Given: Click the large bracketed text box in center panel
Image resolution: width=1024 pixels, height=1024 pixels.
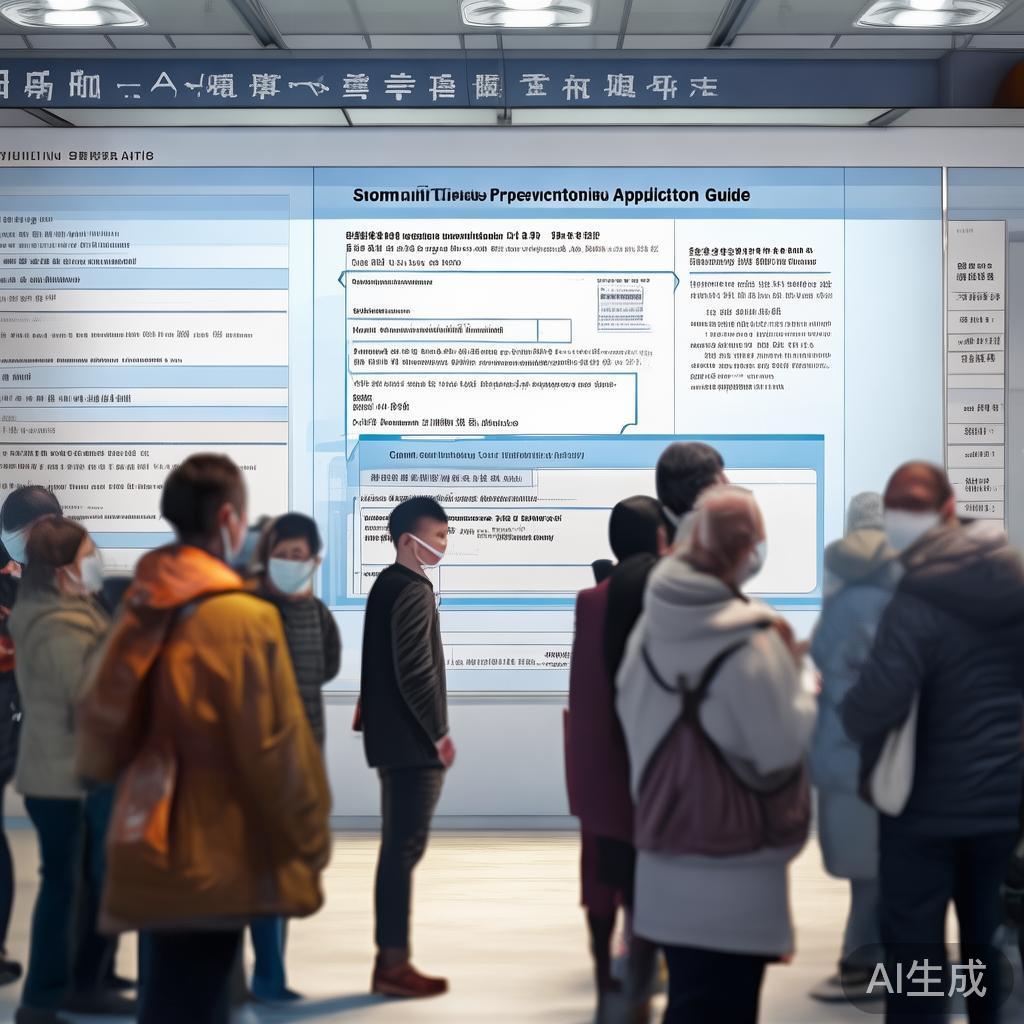Looking at the screenshot, I should click(x=492, y=403).
